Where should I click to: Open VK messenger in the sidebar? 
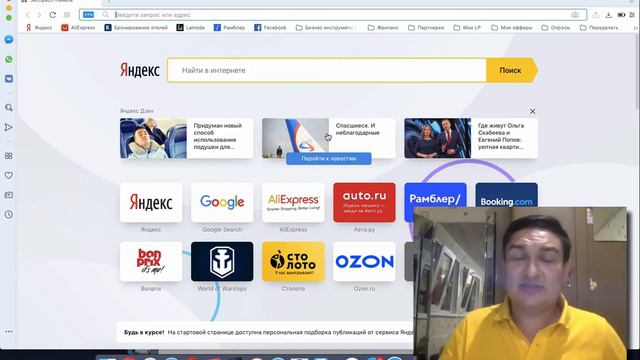9,78
